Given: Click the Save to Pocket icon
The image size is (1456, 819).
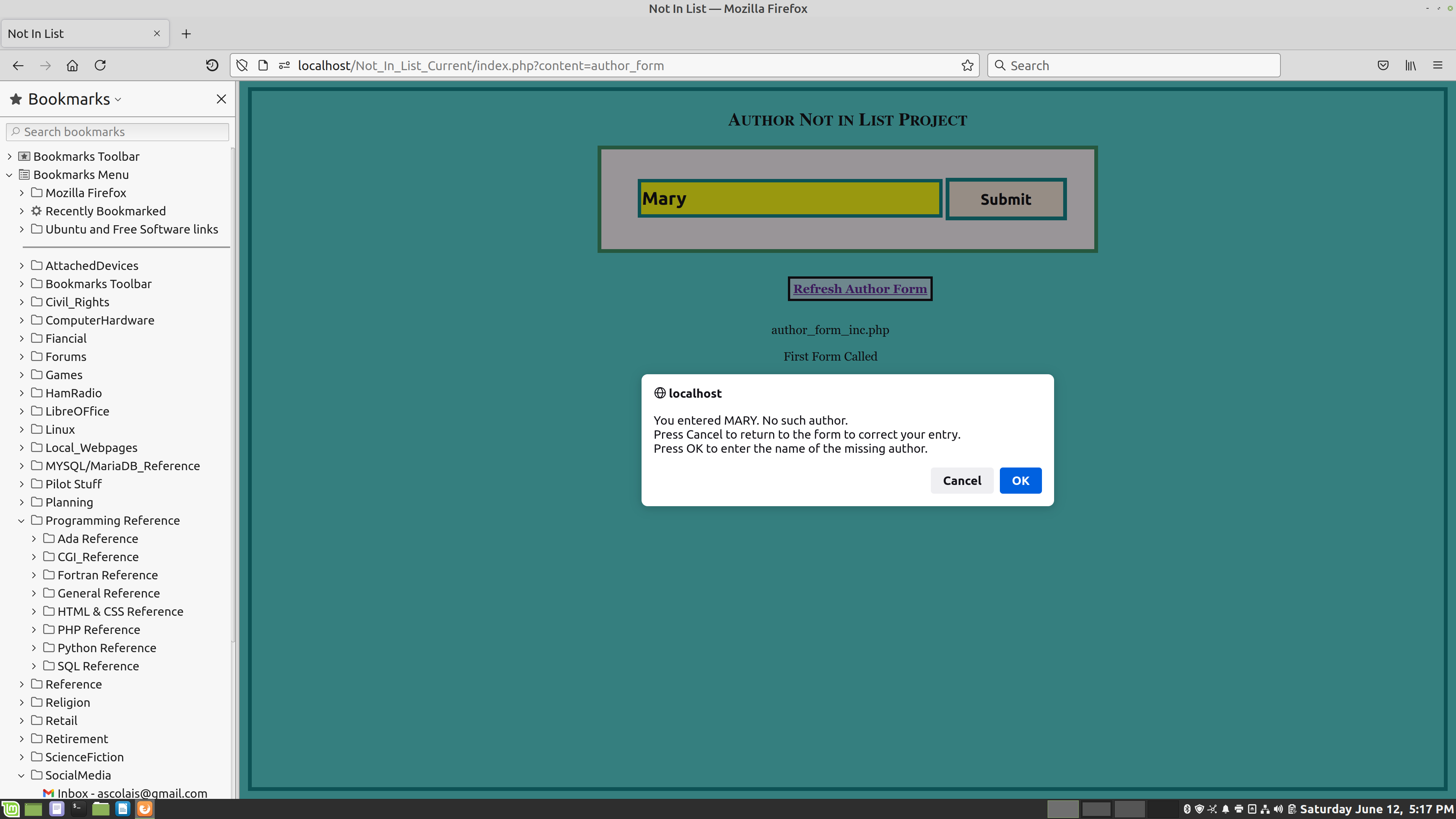Looking at the screenshot, I should (1382, 66).
